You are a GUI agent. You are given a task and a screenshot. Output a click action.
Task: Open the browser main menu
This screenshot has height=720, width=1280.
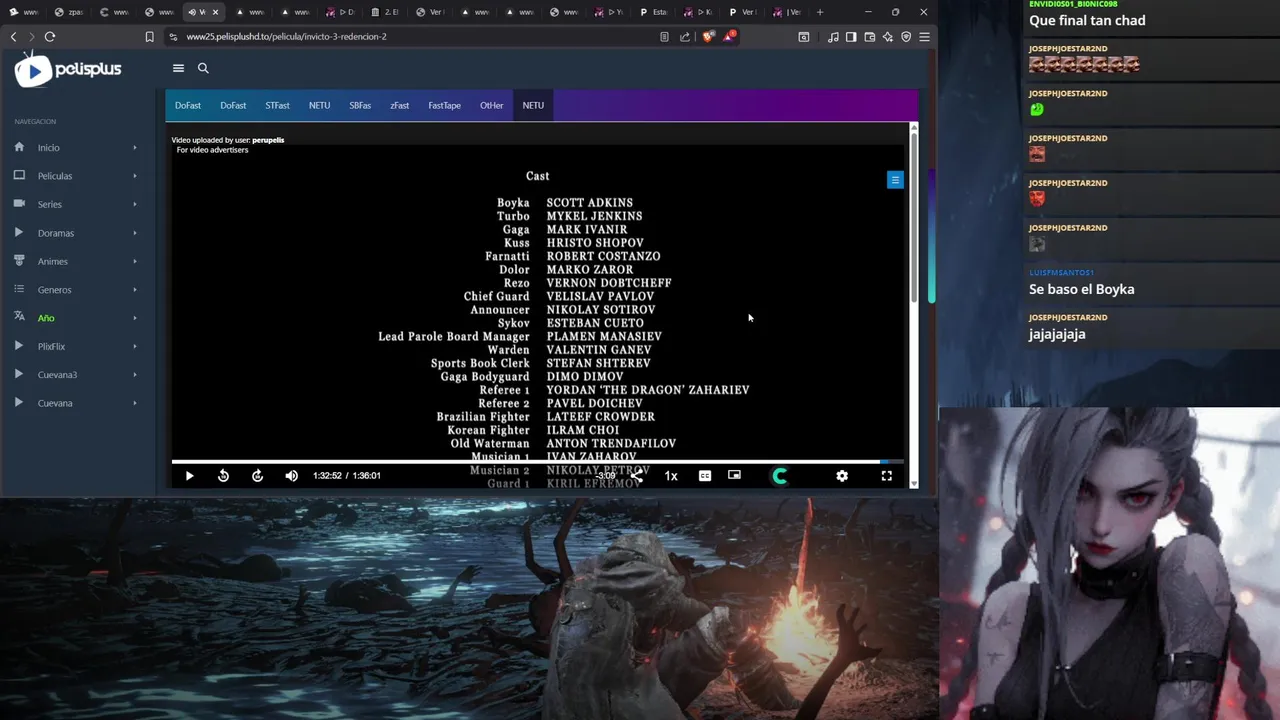click(x=924, y=37)
